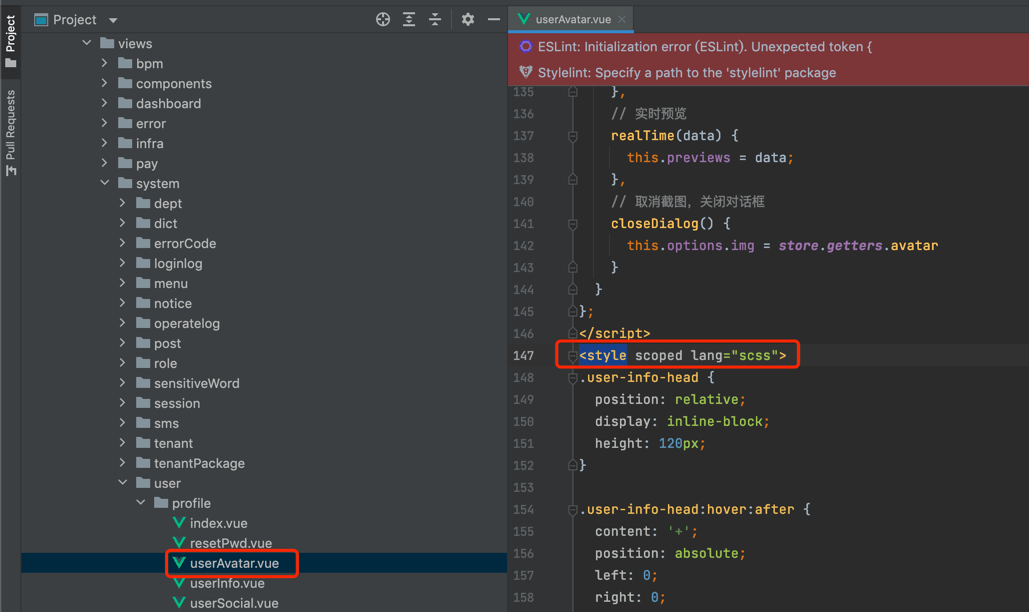This screenshot has height=612, width=1029.
Task: Collapse the profile folder
Action: pos(141,503)
